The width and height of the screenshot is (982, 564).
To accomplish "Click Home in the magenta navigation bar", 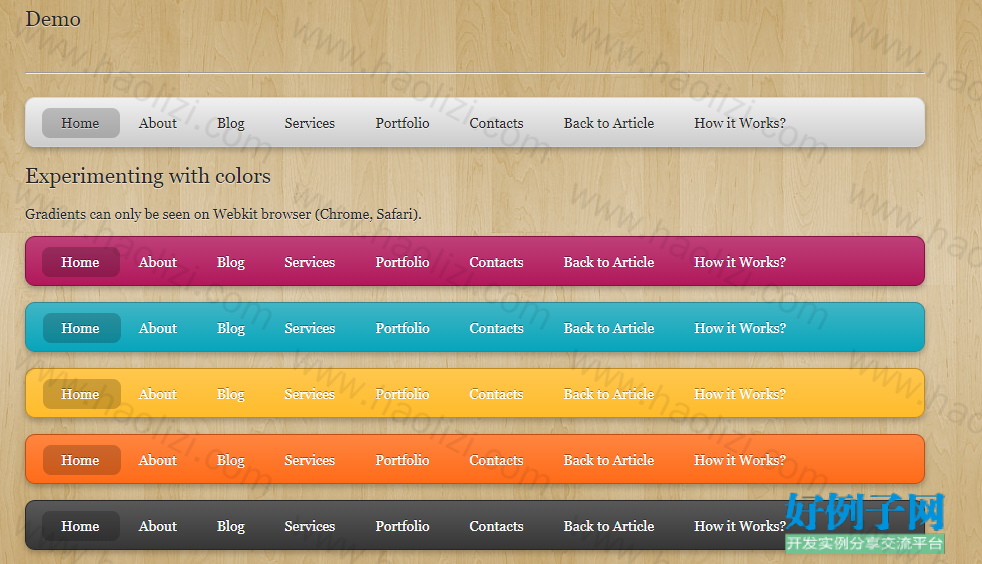I will [80, 262].
